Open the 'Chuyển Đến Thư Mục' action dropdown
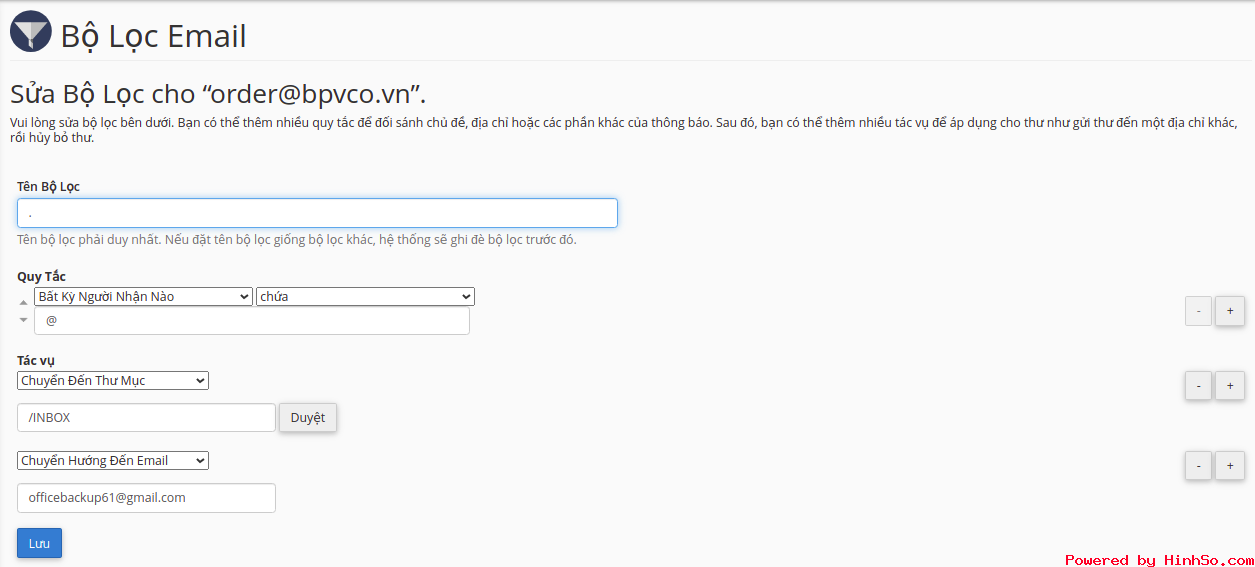The width and height of the screenshot is (1255, 567). [x=113, y=380]
